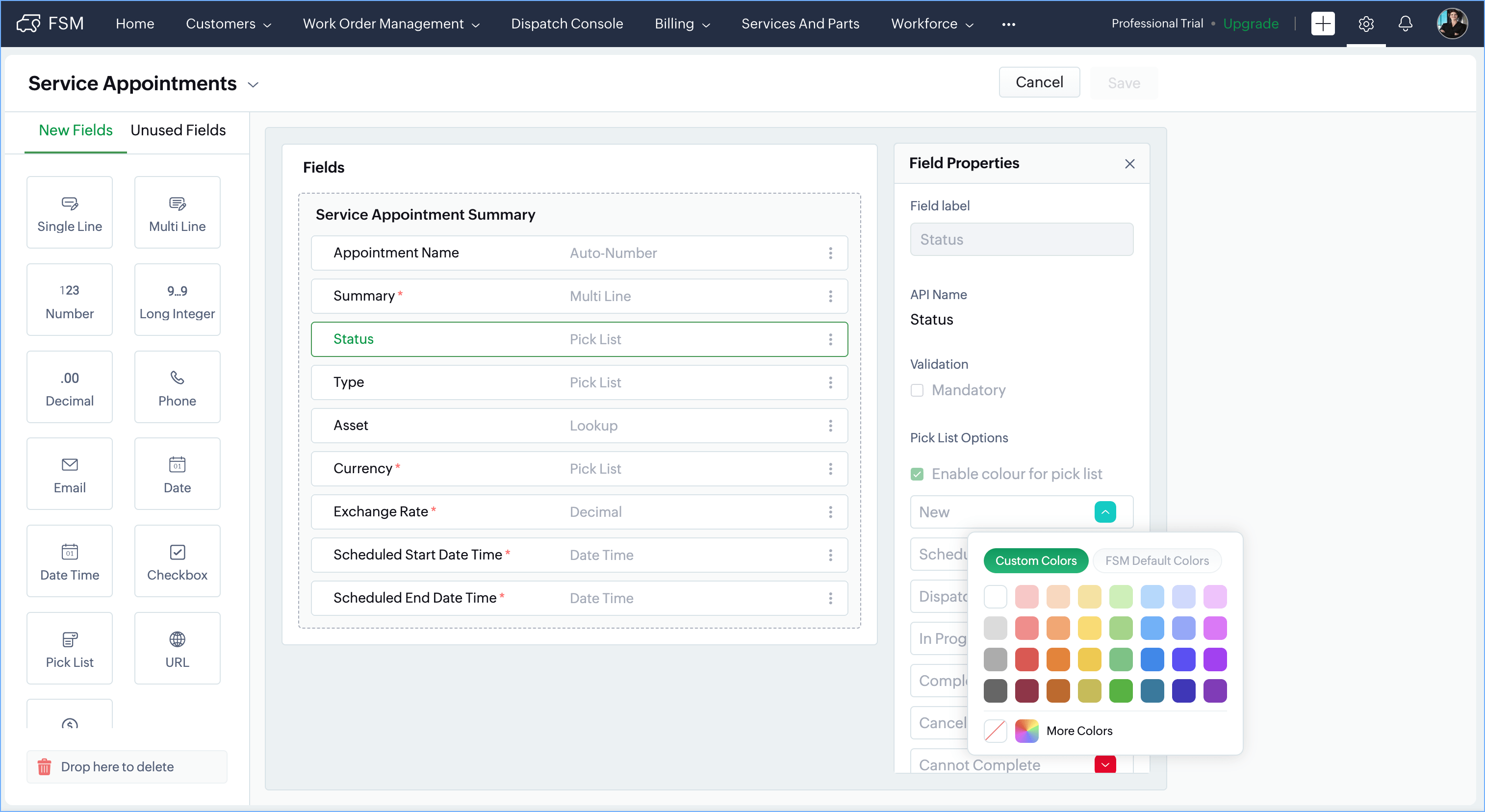The image size is (1485, 812).
Task: Tick the Mandatory validation checkbox
Action: tap(917, 390)
